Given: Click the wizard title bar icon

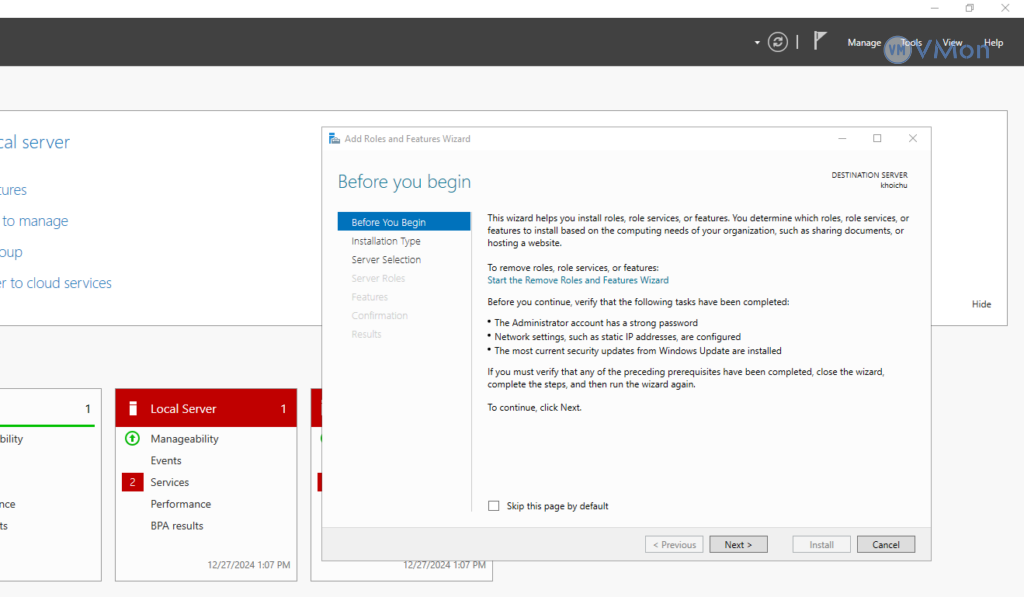Looking at the screenshot, I should coord(334,139).
